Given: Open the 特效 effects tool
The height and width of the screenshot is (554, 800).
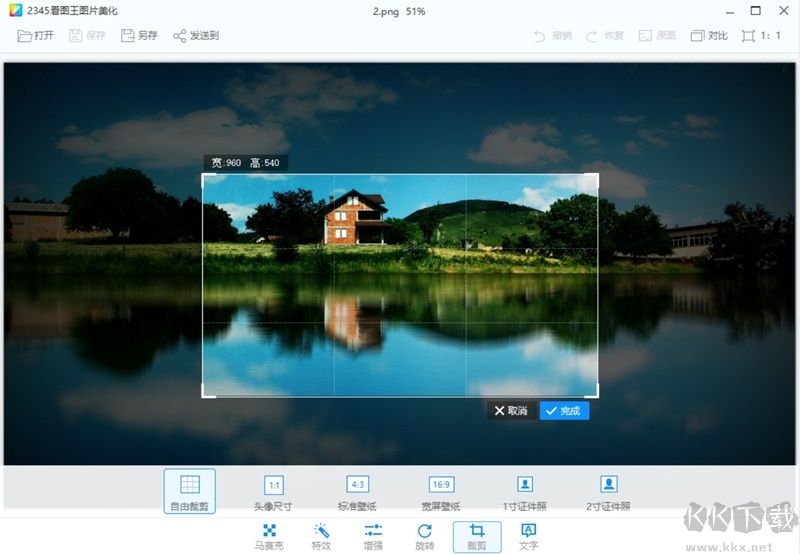Looking at the screenshot, I should click(321, 535).
